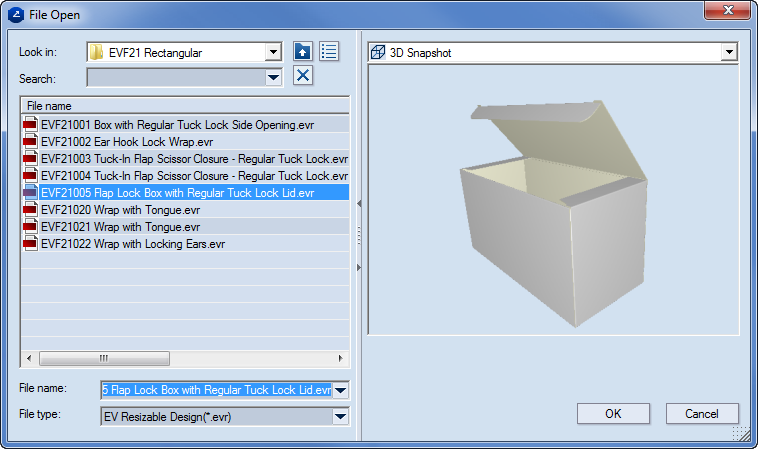The height and width of the screenshot is (449, 758).
Task: Select EVF21022 Wrap with Locking Ears.evr
Action: [133, 244]
